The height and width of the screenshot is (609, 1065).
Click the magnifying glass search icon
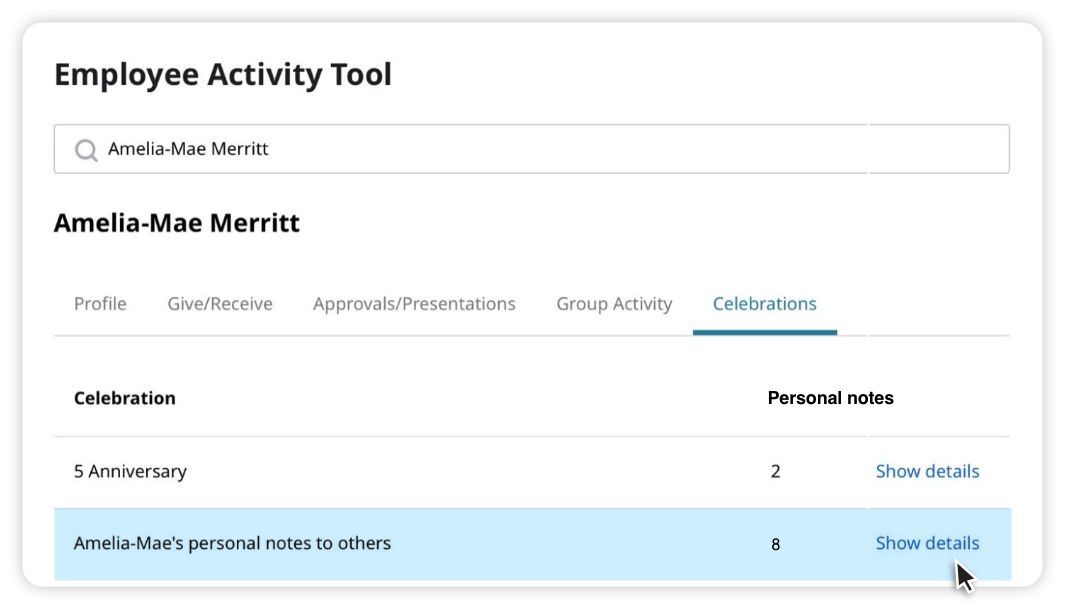[x=86, y=150]
